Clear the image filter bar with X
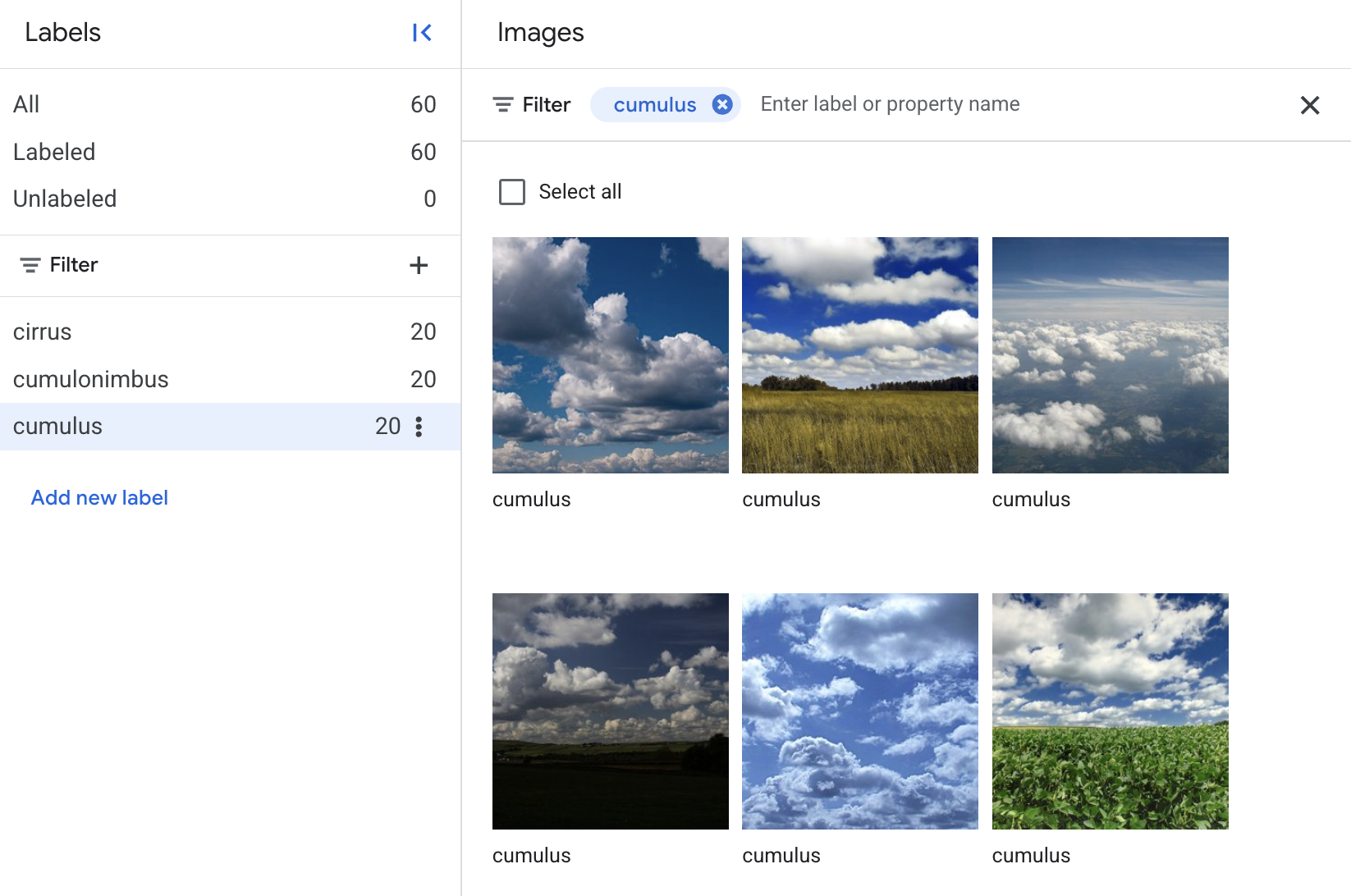This screenshot has height=896, width=1351. pyautogui.click(x=1310, y=105)
